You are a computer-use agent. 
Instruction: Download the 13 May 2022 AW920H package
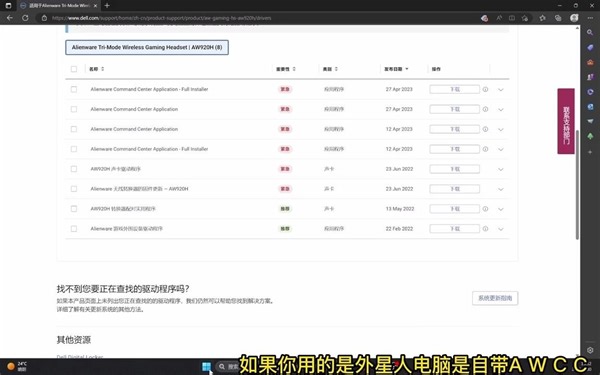click(x=455, y=209)
